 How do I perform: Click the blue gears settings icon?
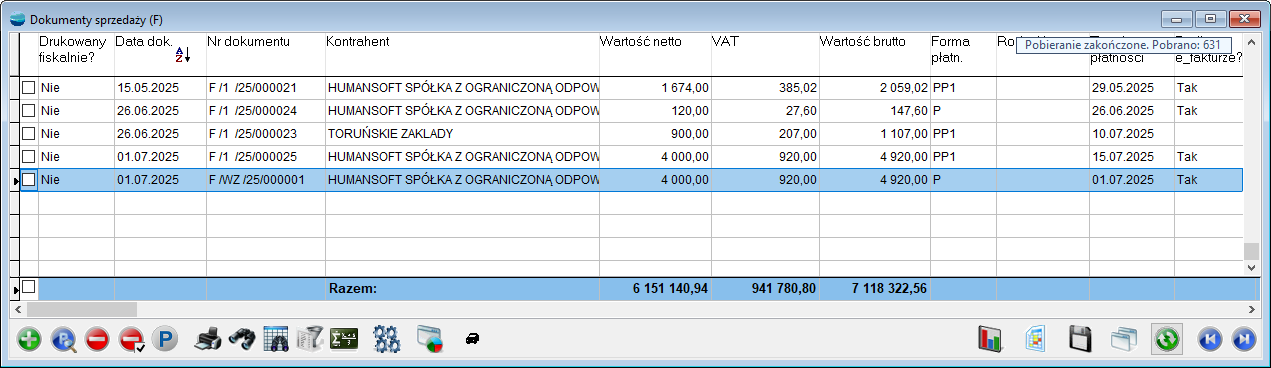pyautogui.click(x=387, y=339)
